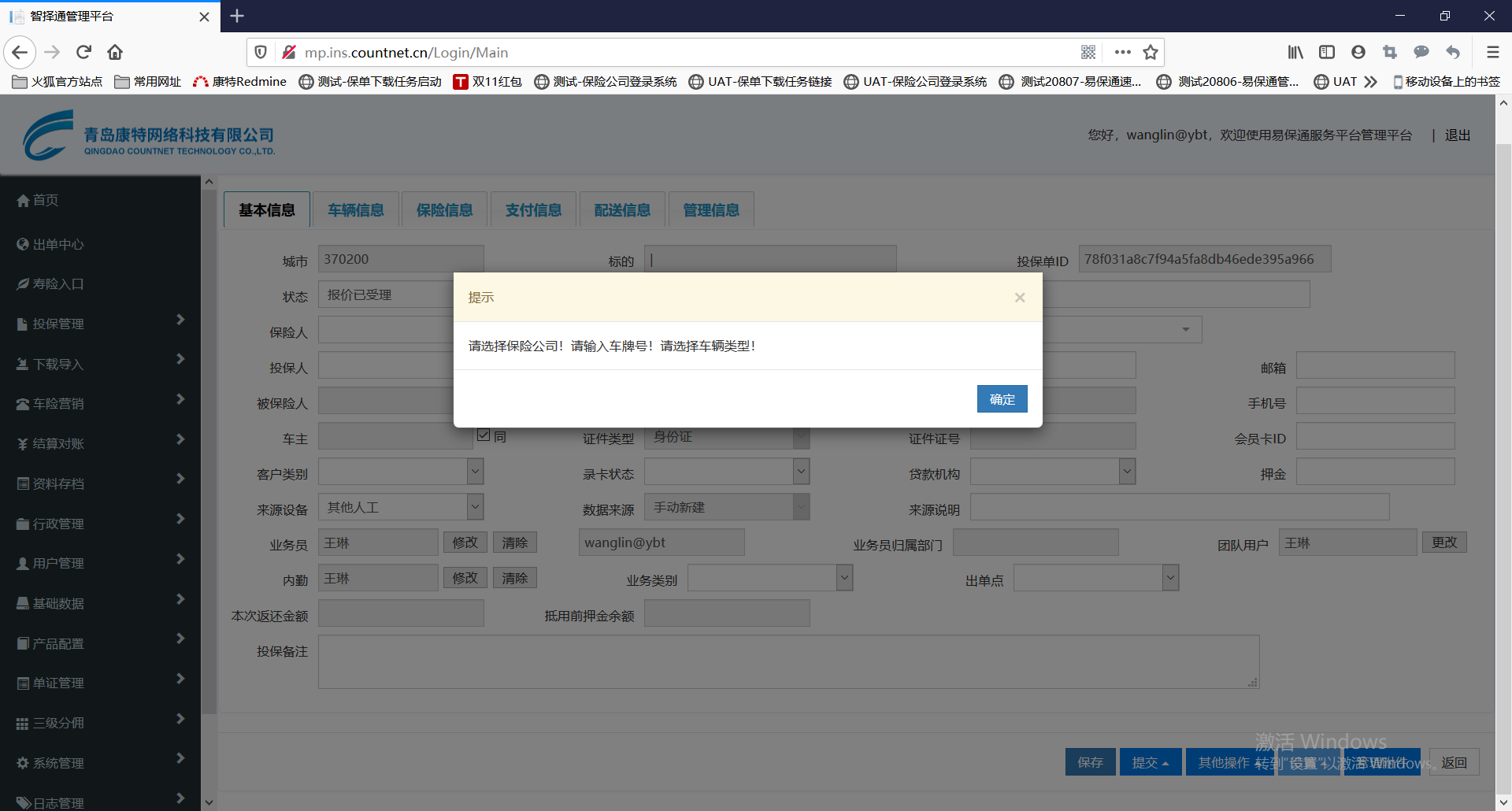1512x811 pixels.
Task: Show the tracking protection shield info
Action: click(261, 53)
